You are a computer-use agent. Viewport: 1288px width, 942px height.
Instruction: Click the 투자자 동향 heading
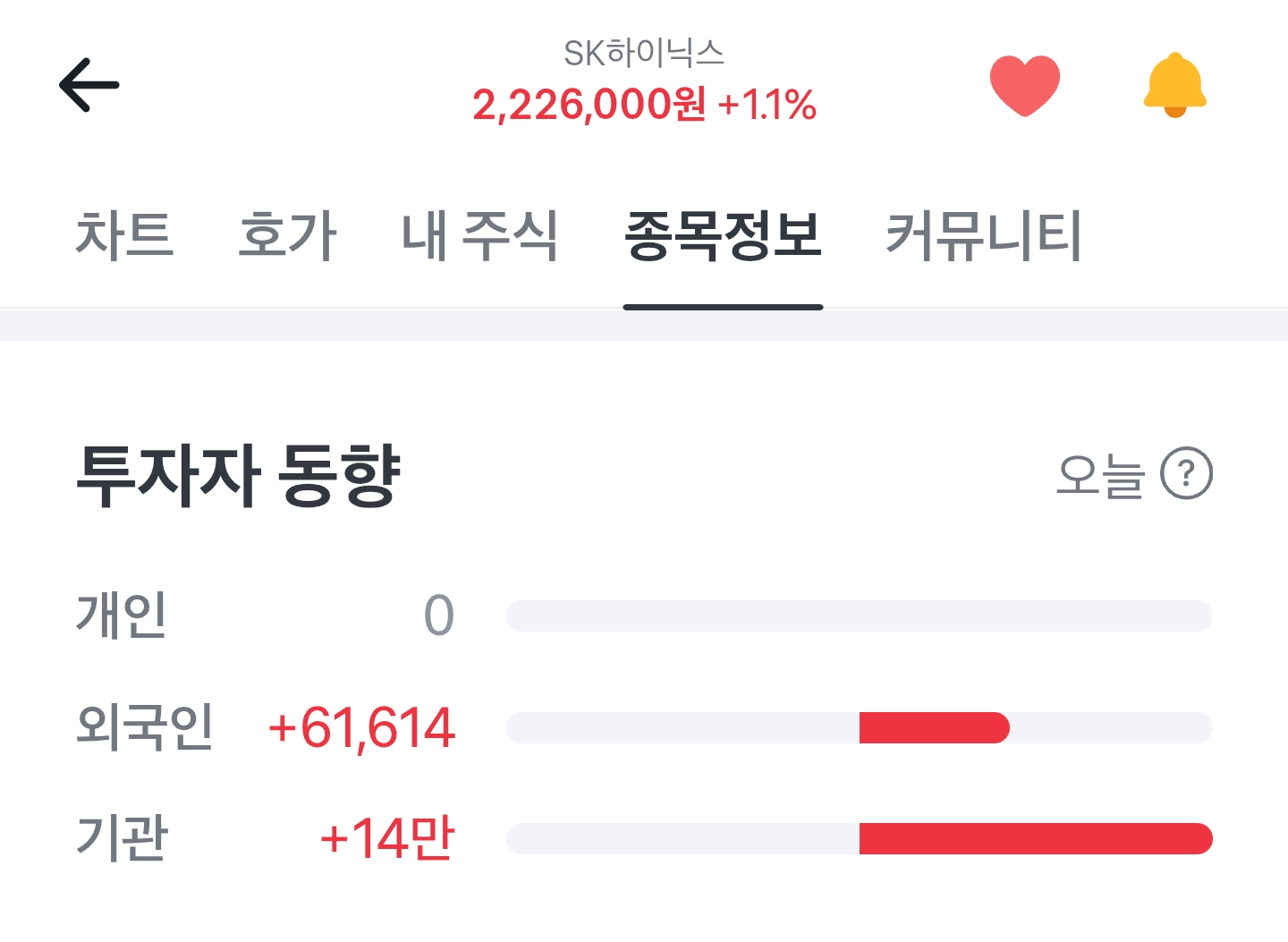pos(238,475)
